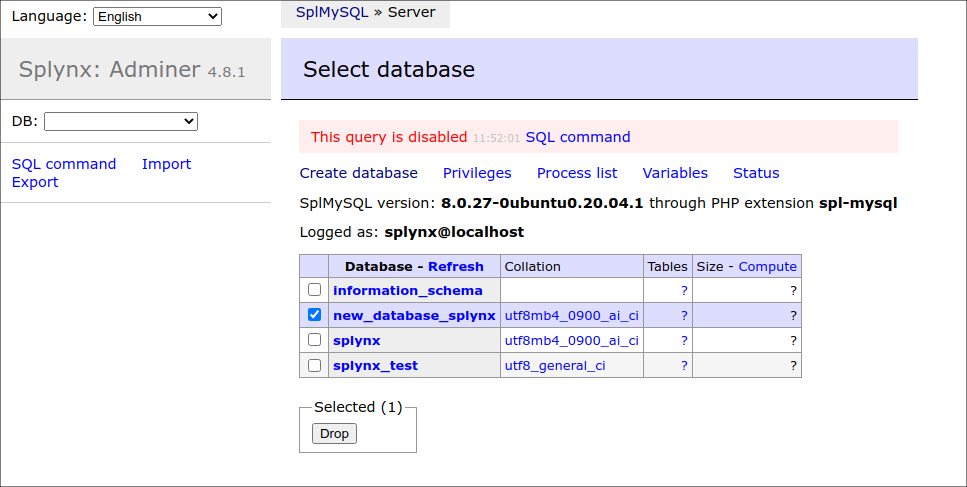View server Variables
This screenshot has width=967, height=487.
point(675,173)
